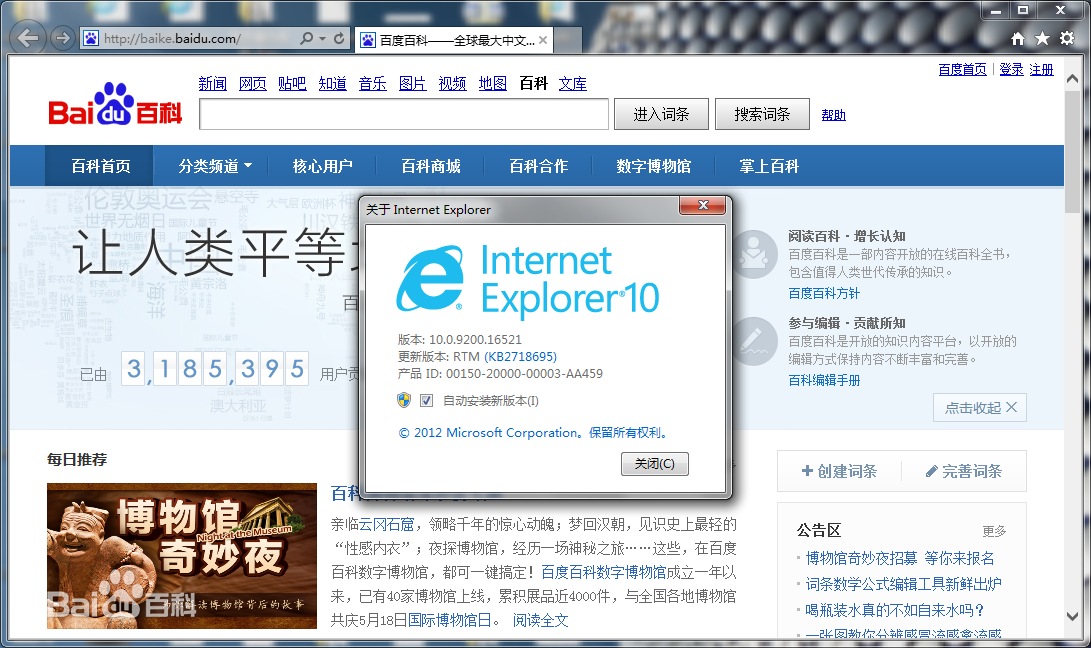Select the 数字博物馆 nav item
The image size is (1091, 648).
pyautogui.click(x=653, y=166)
